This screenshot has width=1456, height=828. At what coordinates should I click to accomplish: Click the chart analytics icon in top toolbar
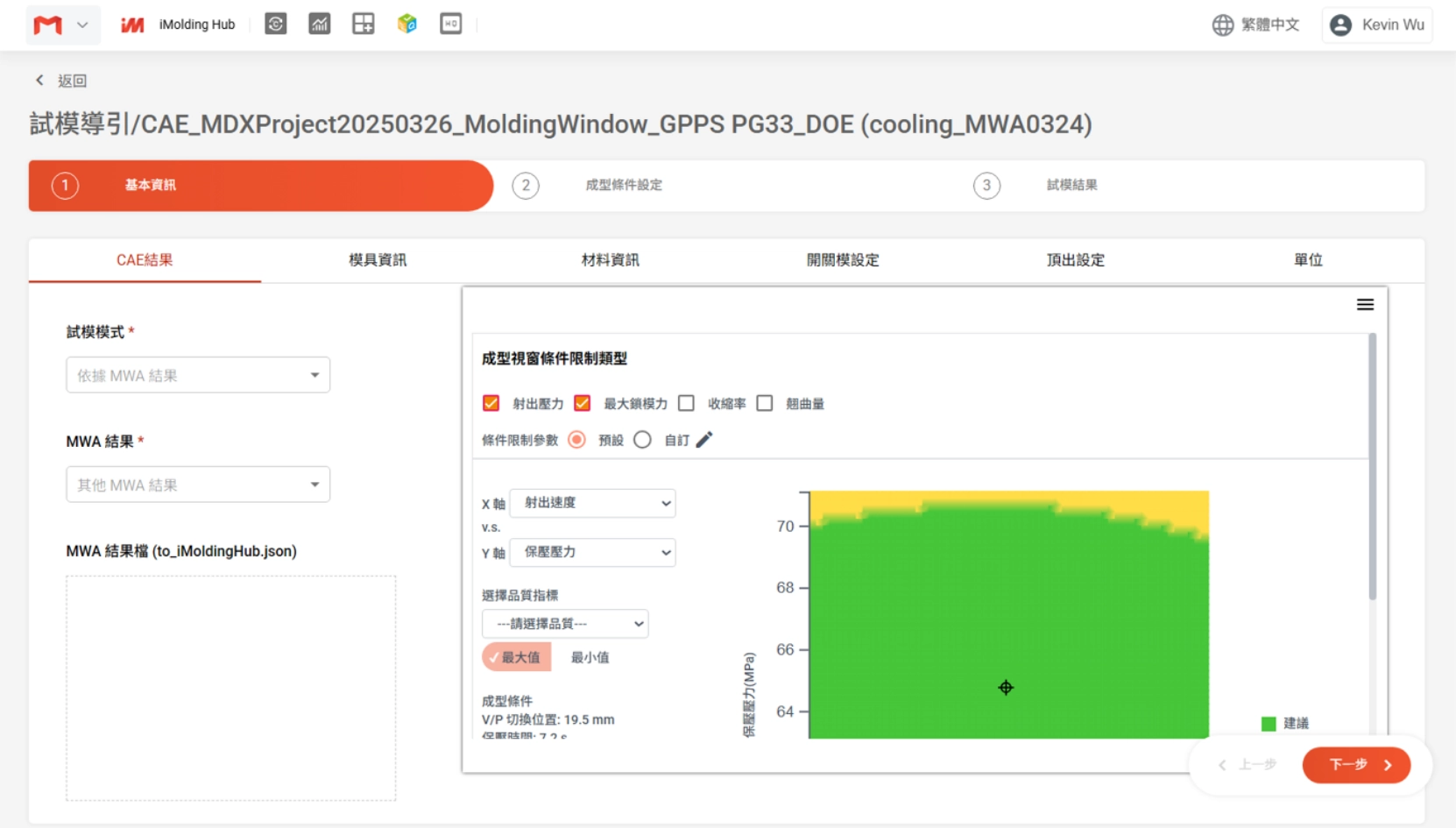(x=319, y=25)
